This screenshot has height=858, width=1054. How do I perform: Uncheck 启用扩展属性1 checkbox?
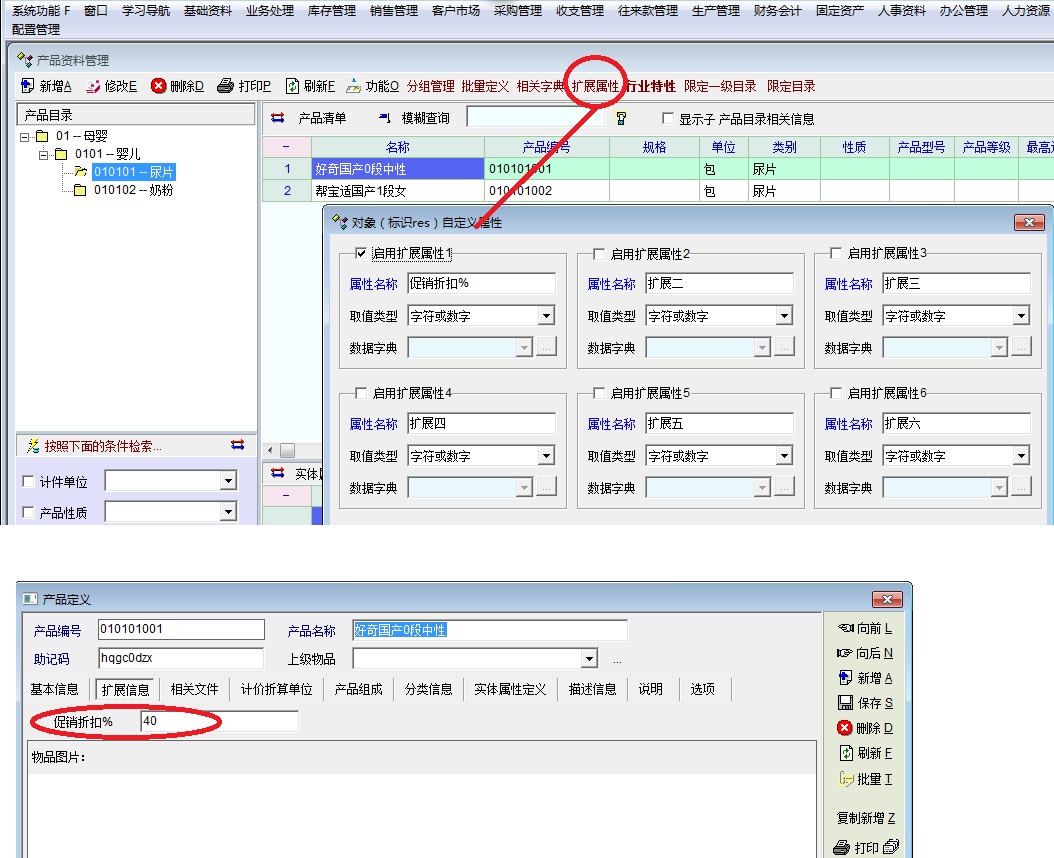tap(361, 254)
